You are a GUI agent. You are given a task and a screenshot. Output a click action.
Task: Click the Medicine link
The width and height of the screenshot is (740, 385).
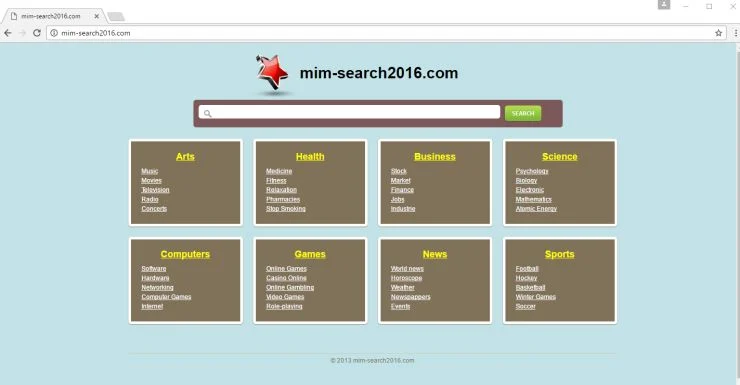[279, 171]
